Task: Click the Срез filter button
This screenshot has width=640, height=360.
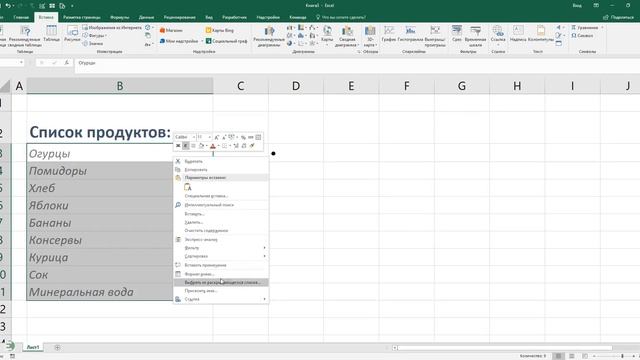Action: [457, 33]
